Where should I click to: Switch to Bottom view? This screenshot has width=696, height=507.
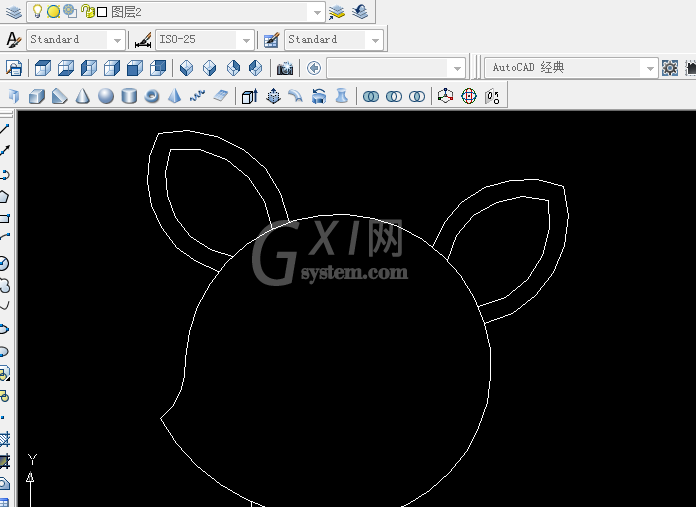66,68
